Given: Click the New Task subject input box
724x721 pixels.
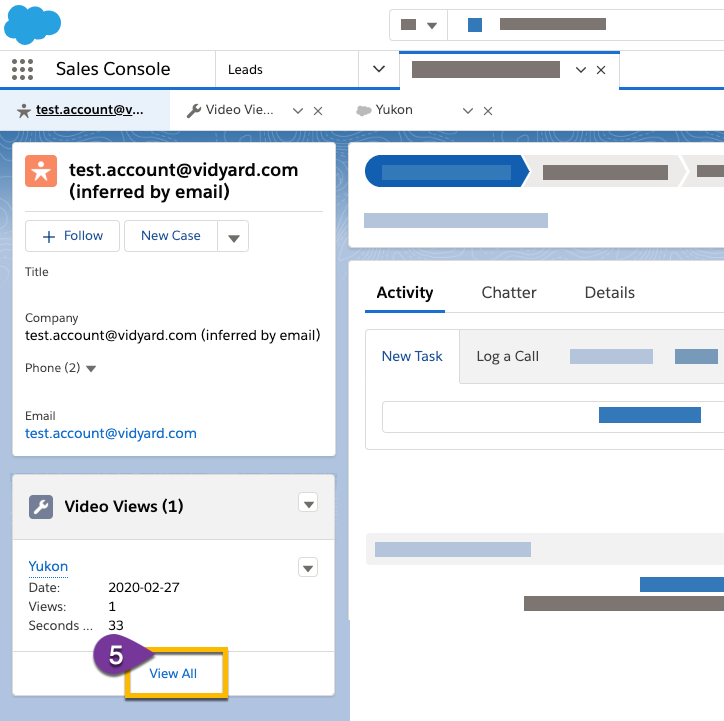Looking at the screenshot, I should tap(553, 417).
